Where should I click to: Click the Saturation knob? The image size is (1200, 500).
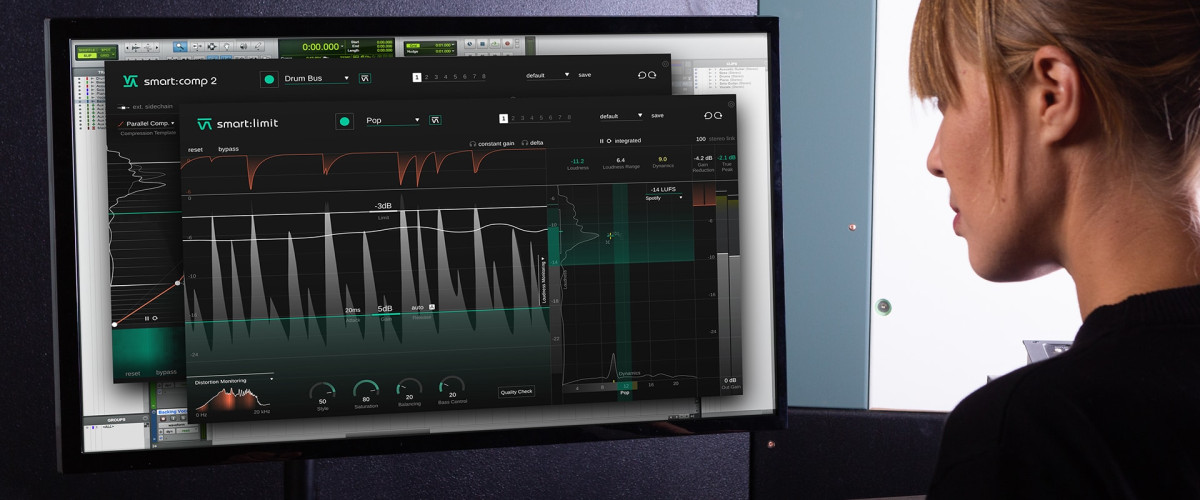click(x=366, y=390)
